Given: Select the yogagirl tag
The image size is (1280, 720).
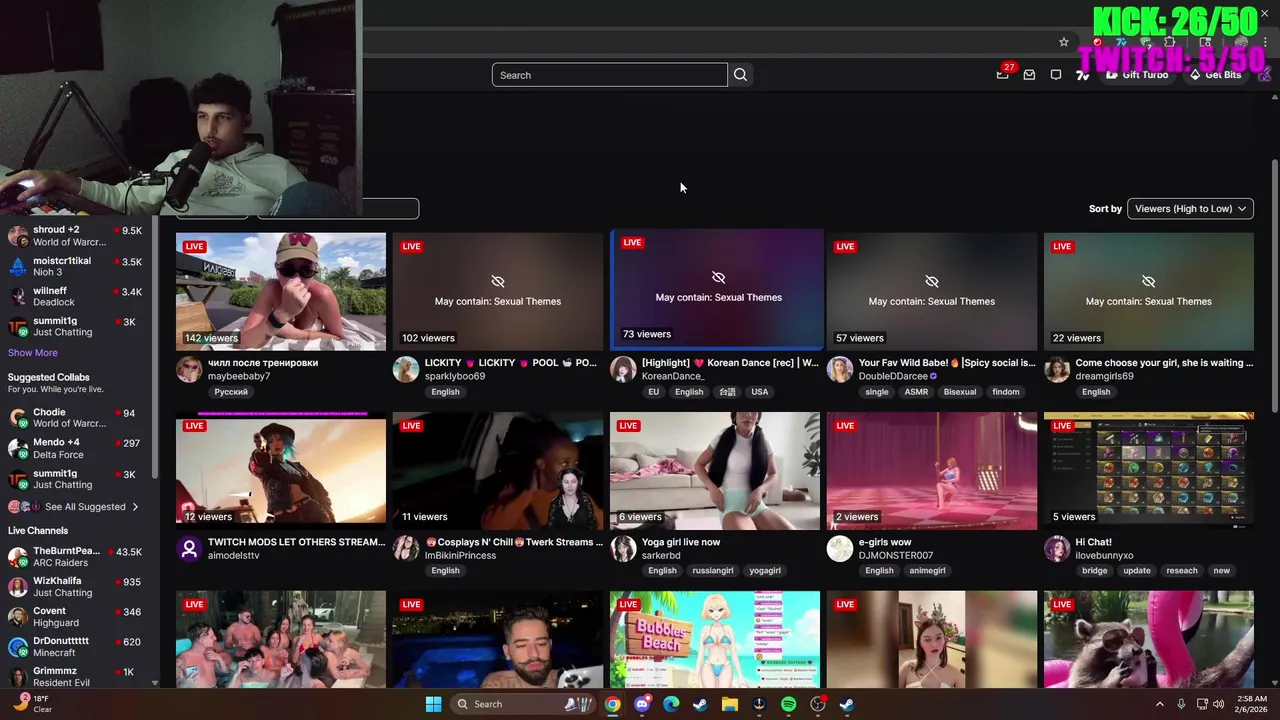Looking at the screenshot, I should pos(765,571).
